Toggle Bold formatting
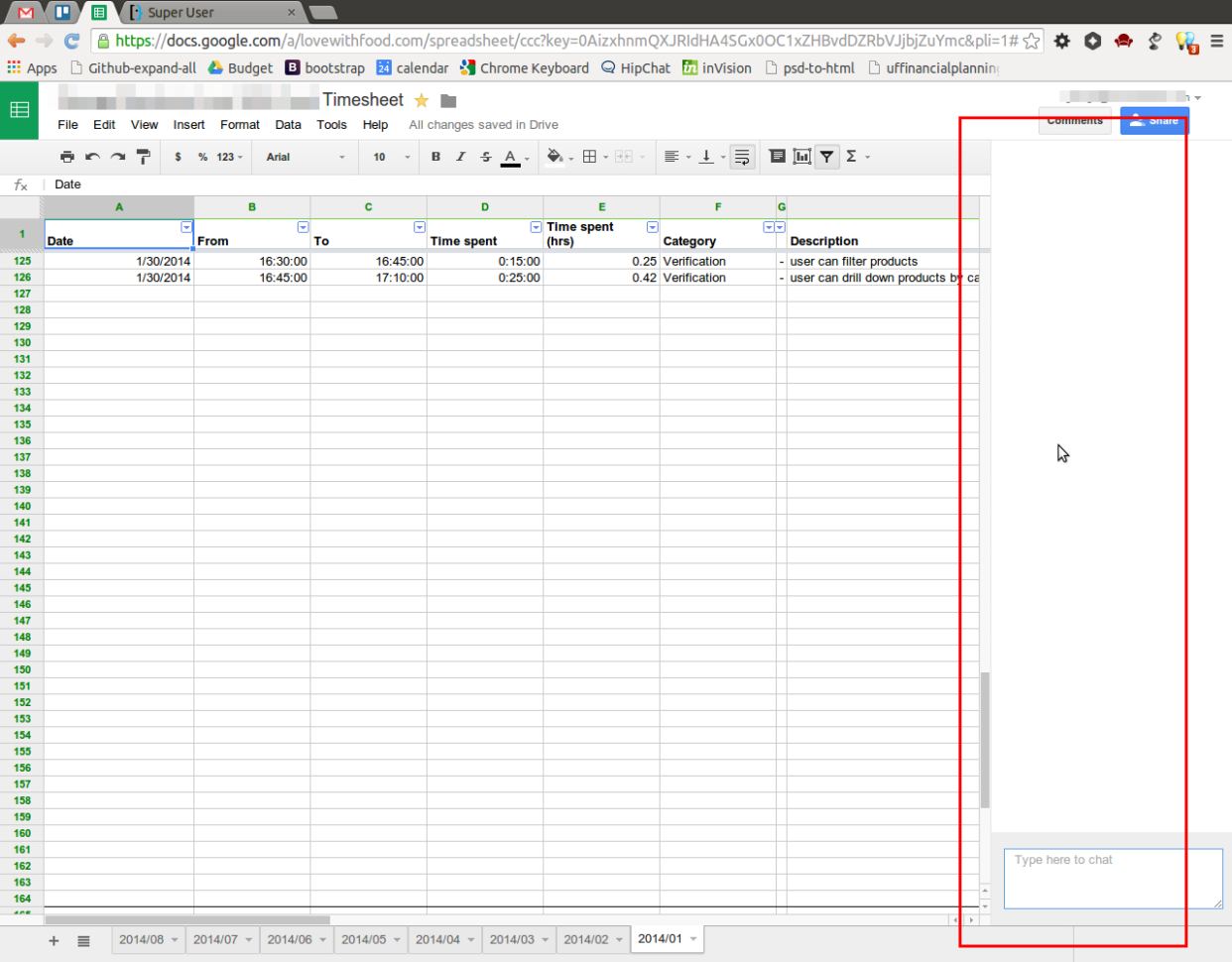 435,156
